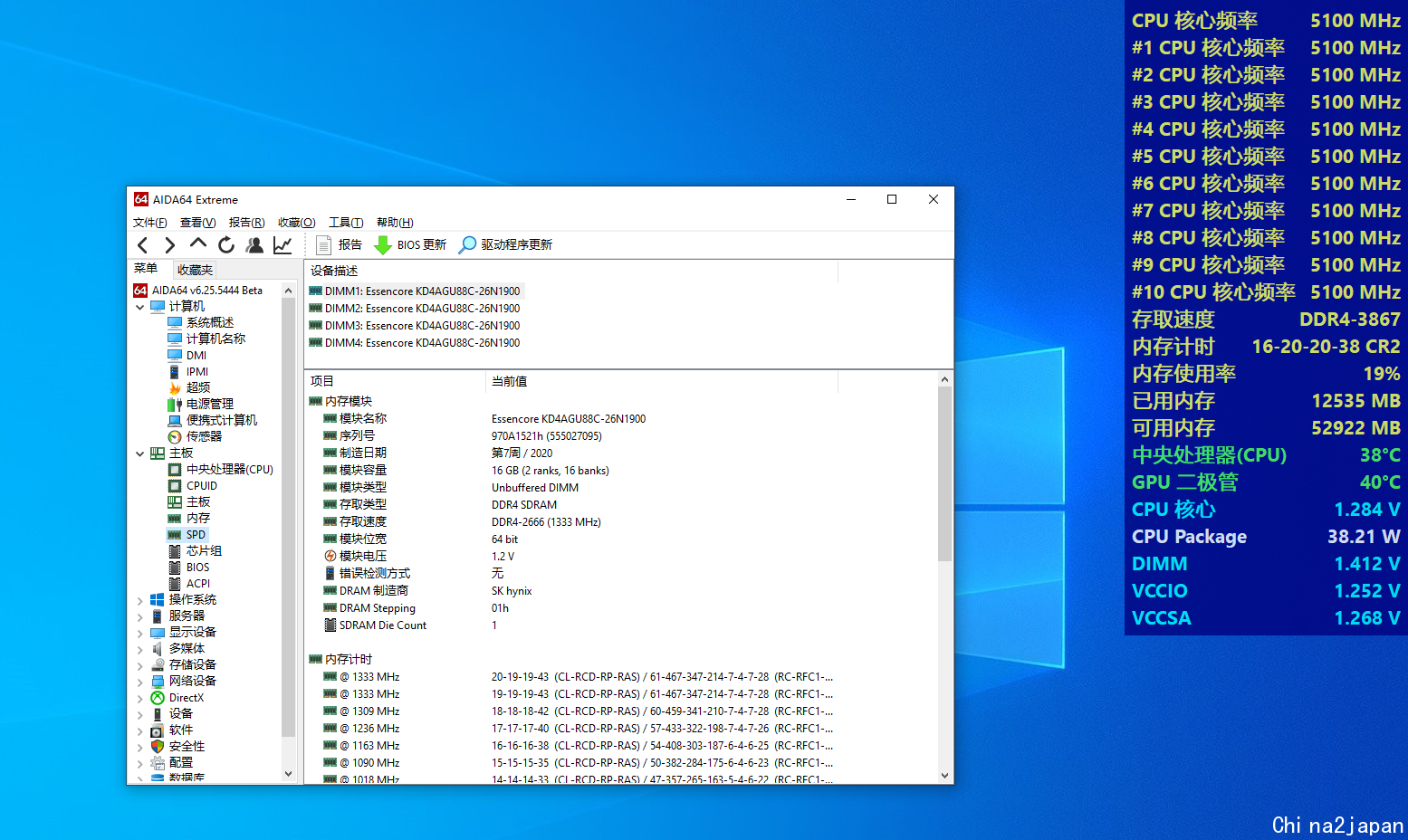The image size is (1408, 840).
Task: Expand the 操作系统 tree node
Action: [140, 600]
